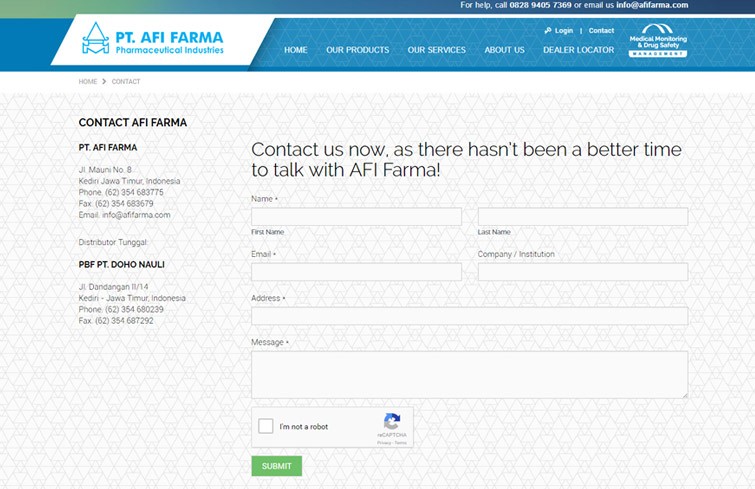Click the Phone (62) 354 683775 text
755x489 pixels.
(x=121, y=192)
